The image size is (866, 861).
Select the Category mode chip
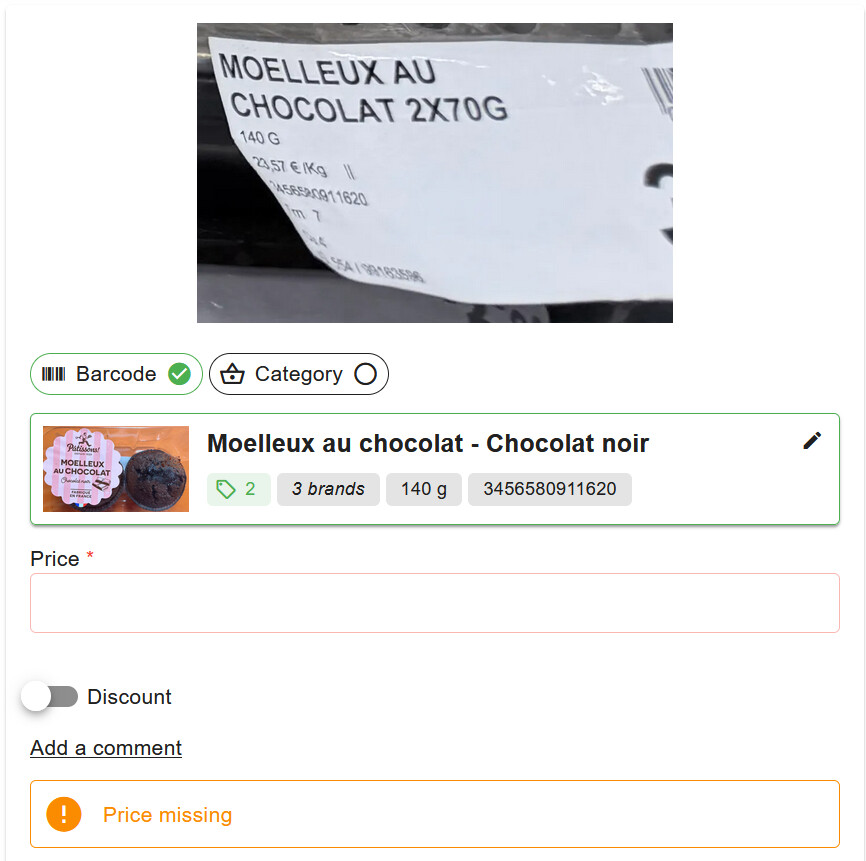[x=299, y=374]
